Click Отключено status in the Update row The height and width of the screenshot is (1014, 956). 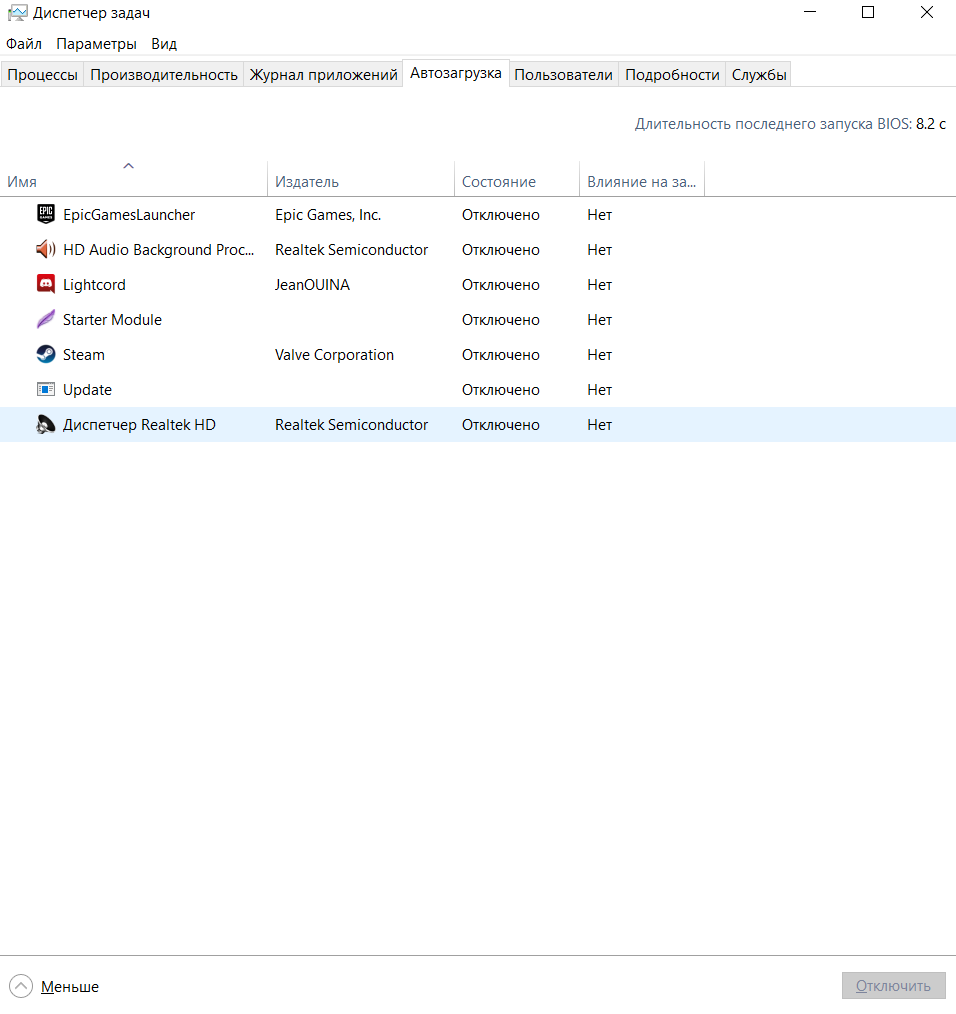pos(501,389)
